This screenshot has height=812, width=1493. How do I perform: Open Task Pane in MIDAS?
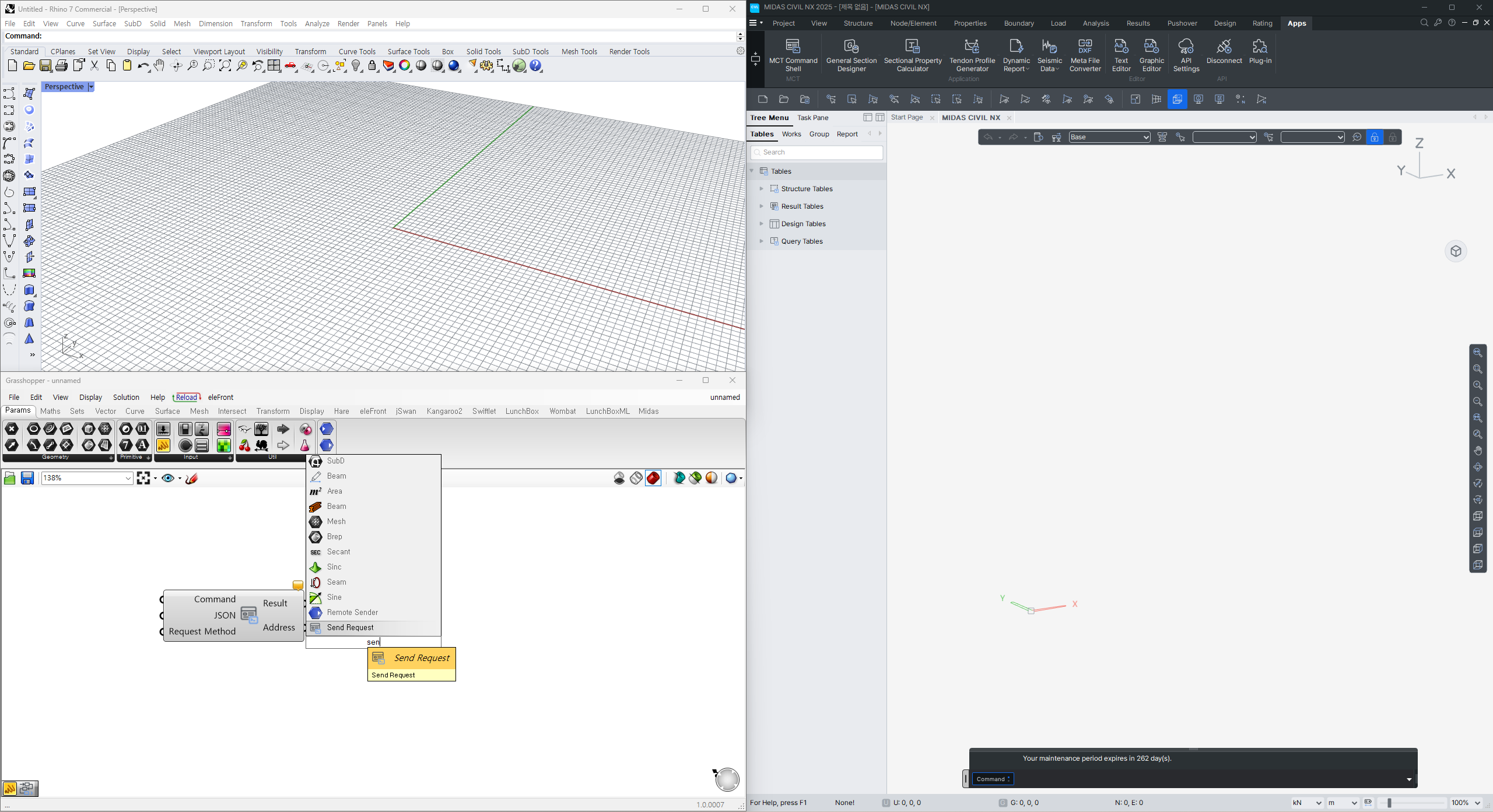[812, 117]
